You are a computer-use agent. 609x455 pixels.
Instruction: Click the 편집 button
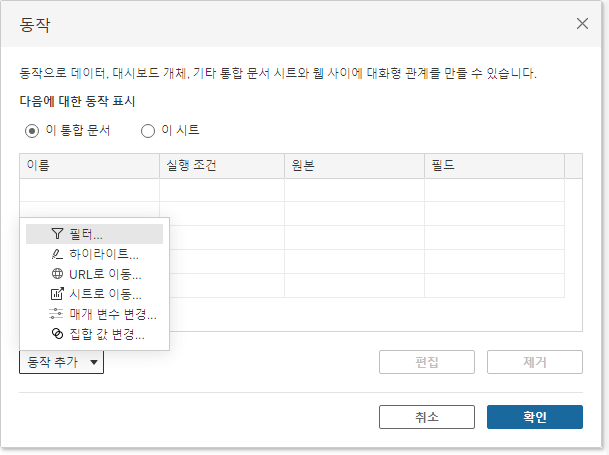pyautogui.click(x=427, y=362)
